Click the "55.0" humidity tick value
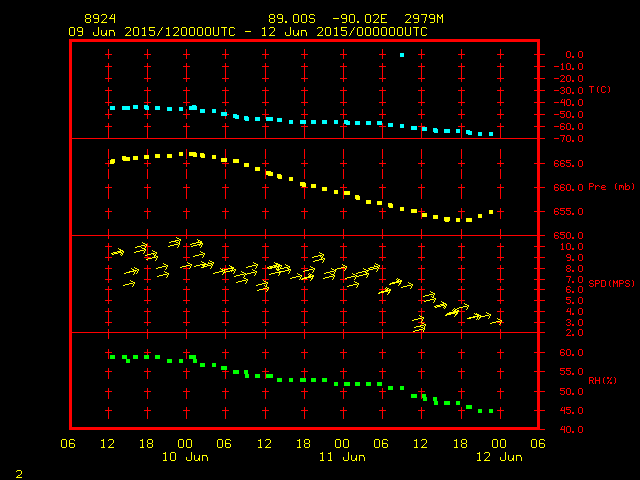The image size is (640, 480). tap(571, 372)
